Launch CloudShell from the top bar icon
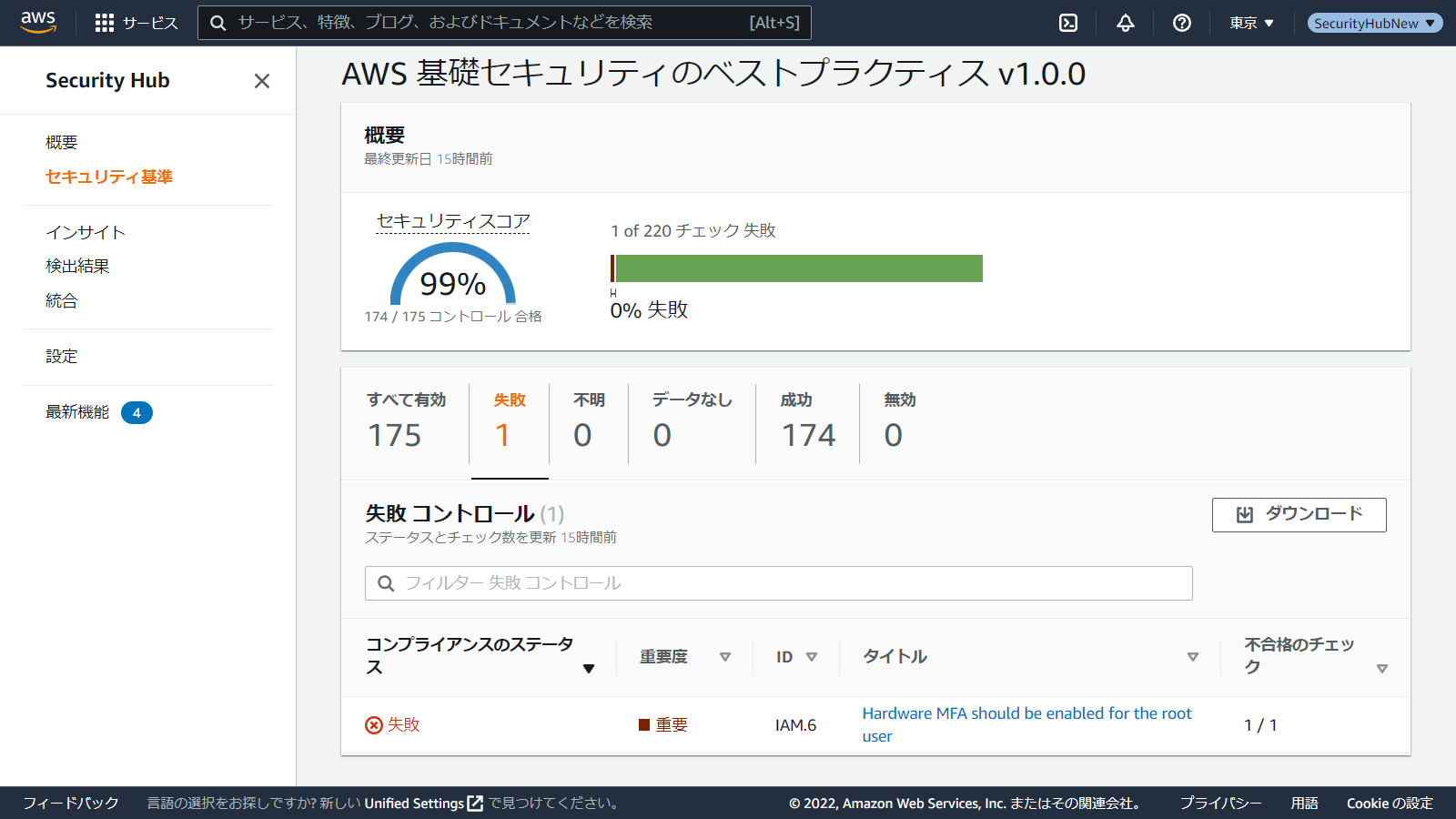Viewport: 1456px width, 819px height. (1068, 23)
